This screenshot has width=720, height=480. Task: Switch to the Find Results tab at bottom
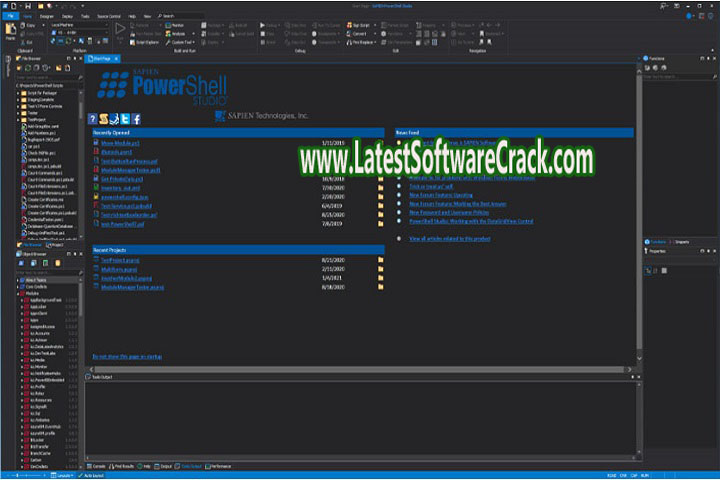pyautogui.click(x=122, y=466)
